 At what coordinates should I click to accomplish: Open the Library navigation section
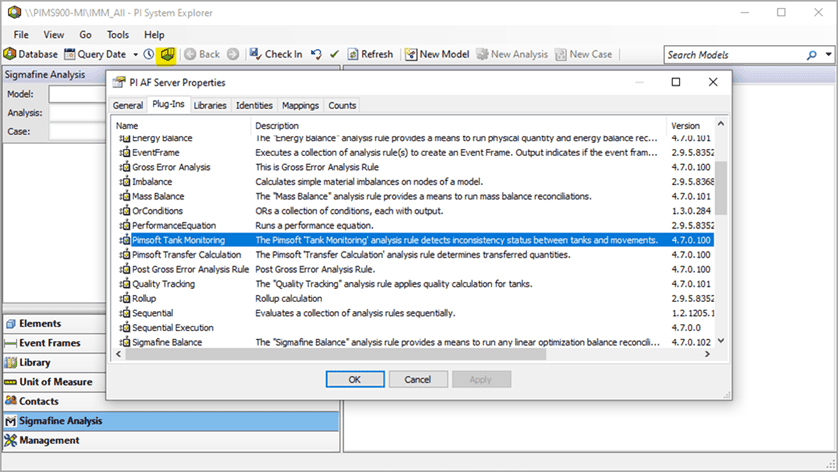tap(55, 362)
